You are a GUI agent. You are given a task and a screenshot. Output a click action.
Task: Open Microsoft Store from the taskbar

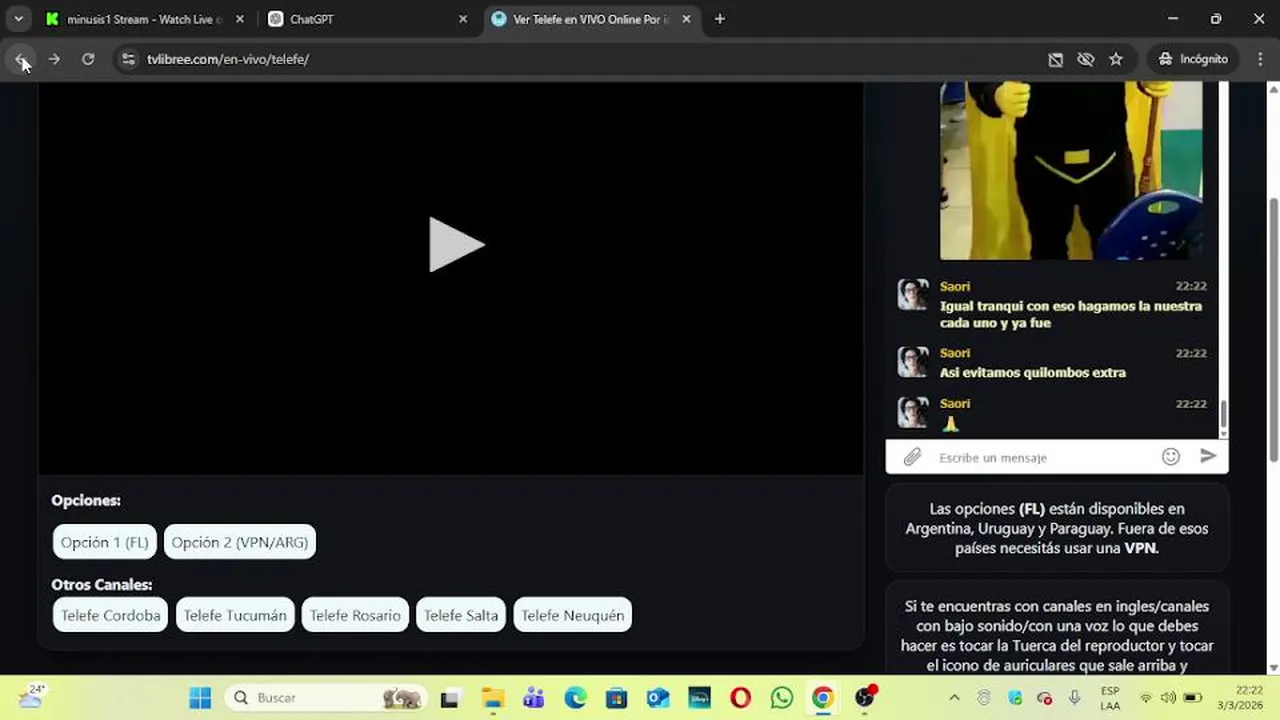[616, 698]
